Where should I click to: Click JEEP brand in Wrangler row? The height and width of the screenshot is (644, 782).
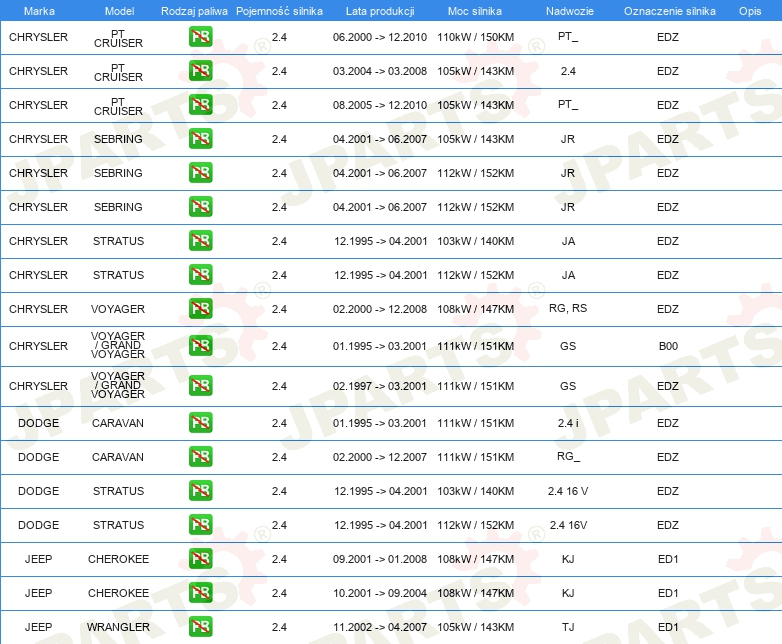click(38, 627)
